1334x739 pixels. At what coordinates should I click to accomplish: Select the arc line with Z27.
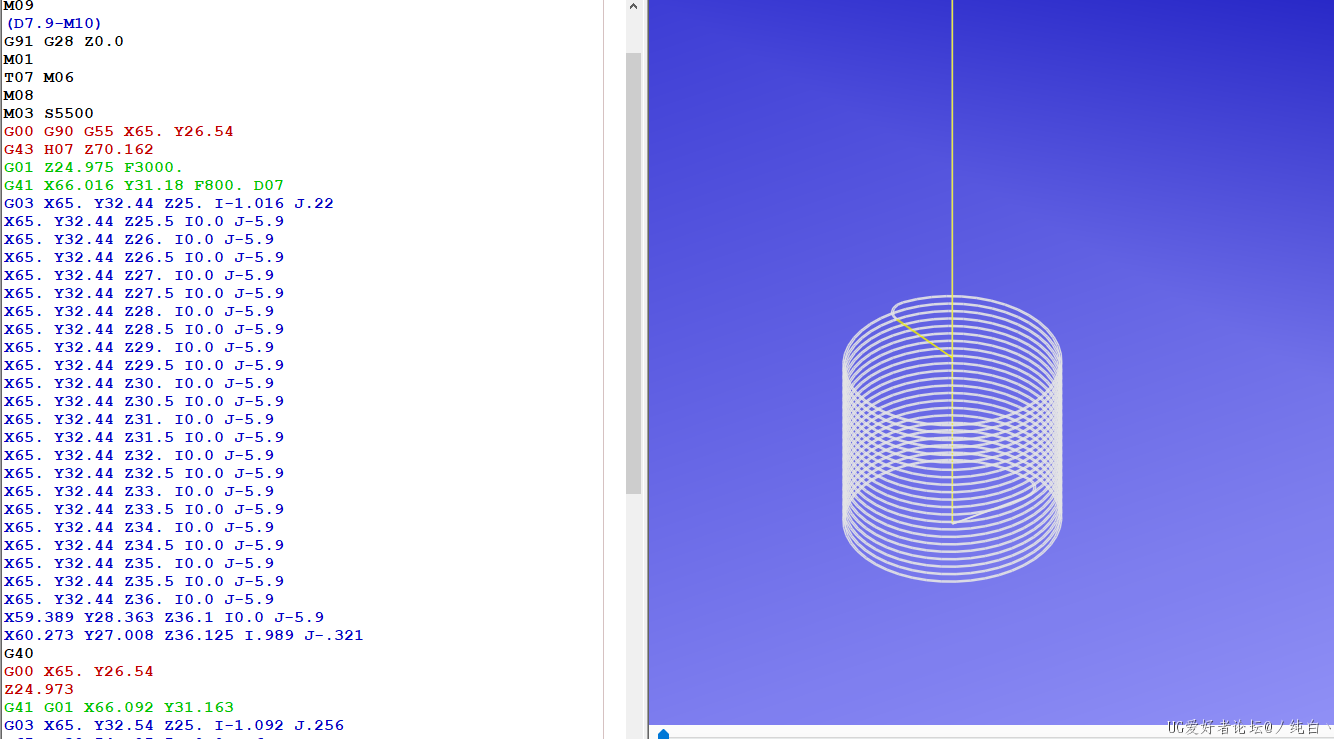[139, 275]
